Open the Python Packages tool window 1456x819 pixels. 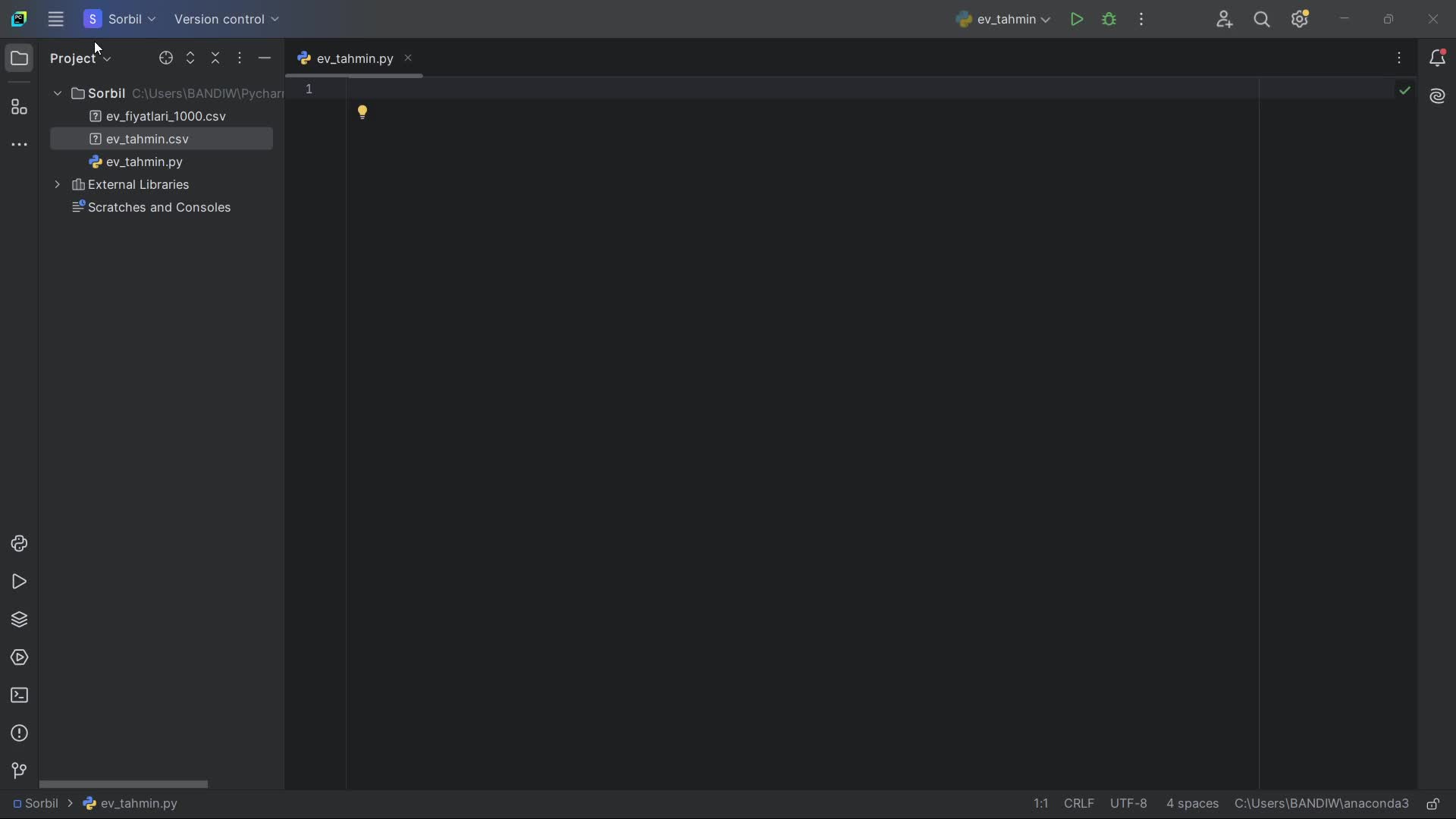19,620
